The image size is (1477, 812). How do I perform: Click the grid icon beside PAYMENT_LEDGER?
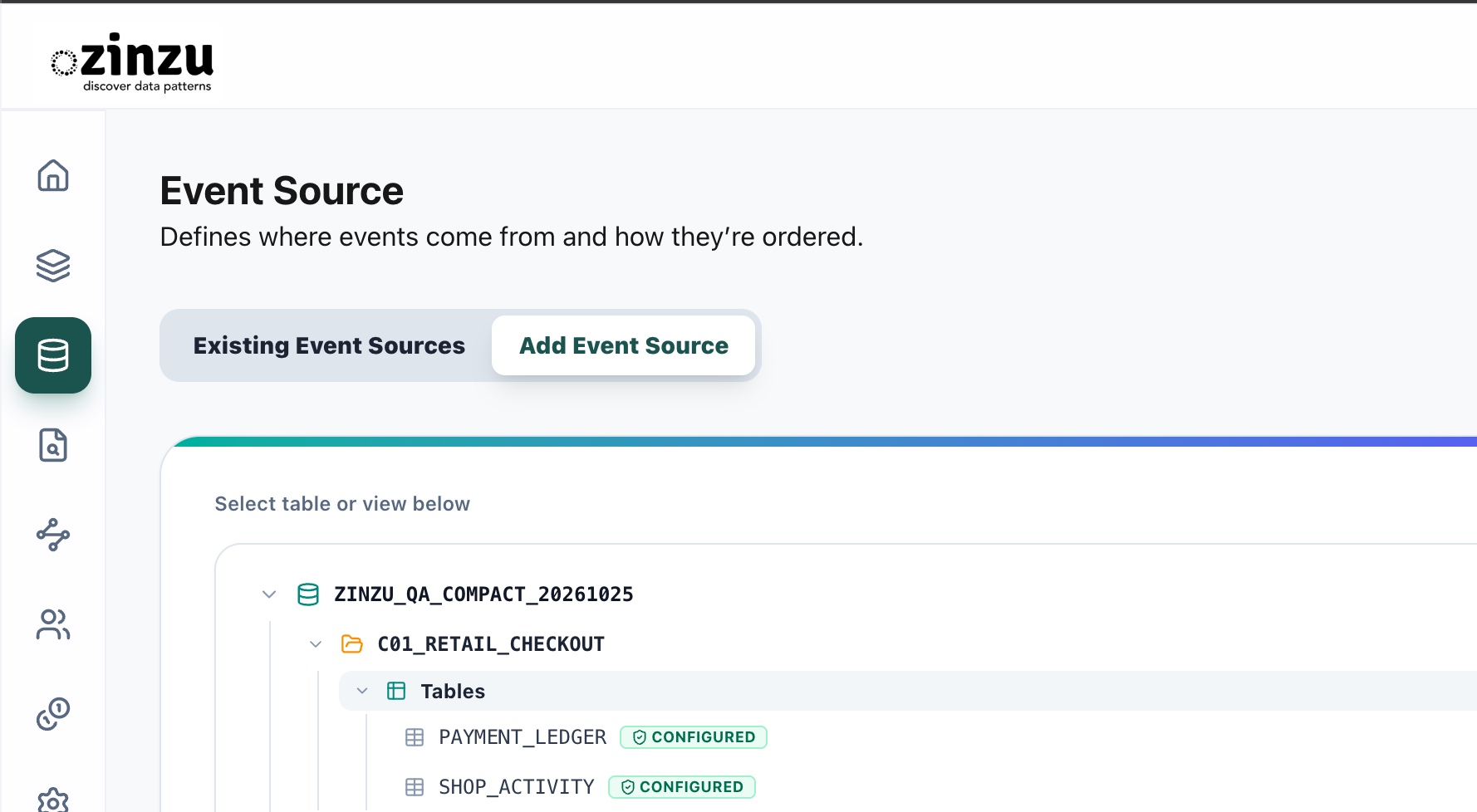(x=415, y=737)
